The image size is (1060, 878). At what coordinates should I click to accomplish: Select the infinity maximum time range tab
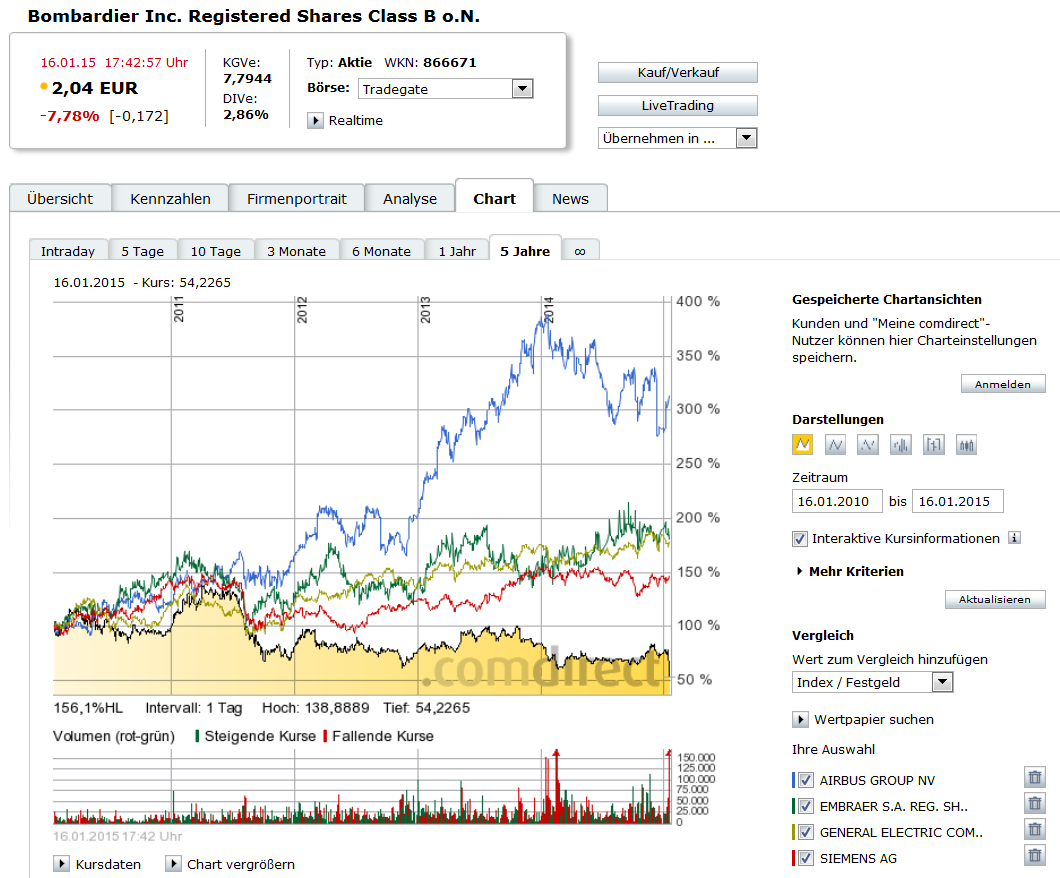click(580, 251)
